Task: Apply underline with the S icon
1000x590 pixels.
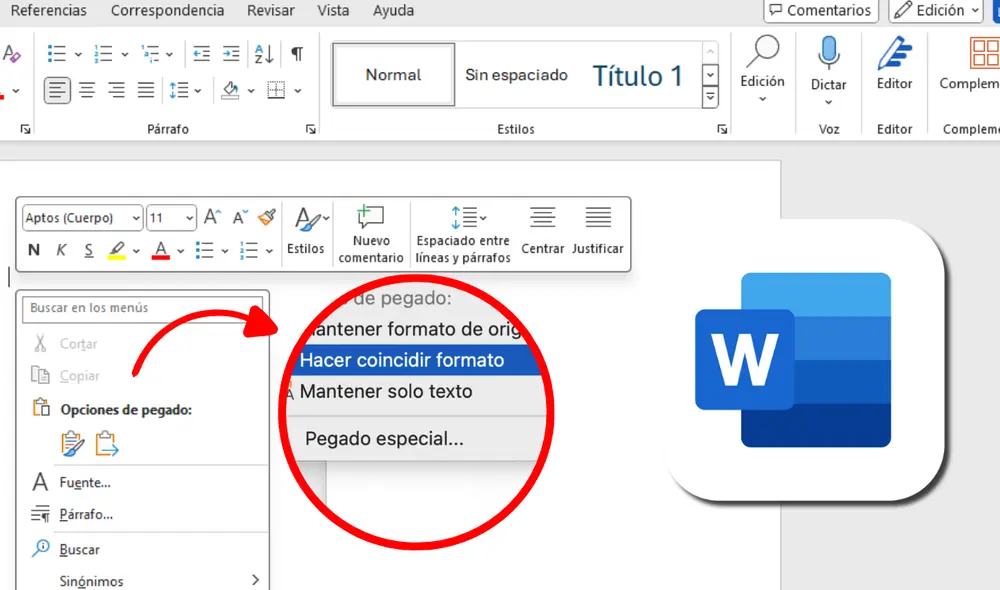Action: 86,250
